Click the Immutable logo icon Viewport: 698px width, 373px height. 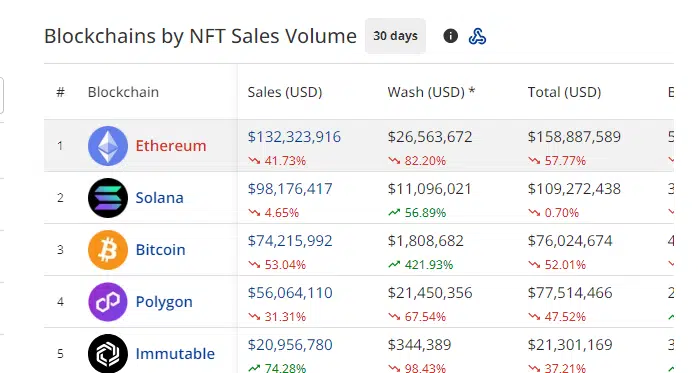pyautogui.click(x=108, y=353)
